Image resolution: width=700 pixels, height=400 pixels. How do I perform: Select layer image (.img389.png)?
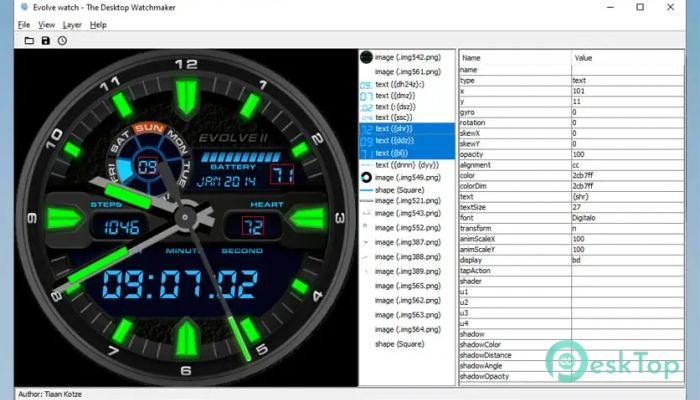[x=408, y=271]
